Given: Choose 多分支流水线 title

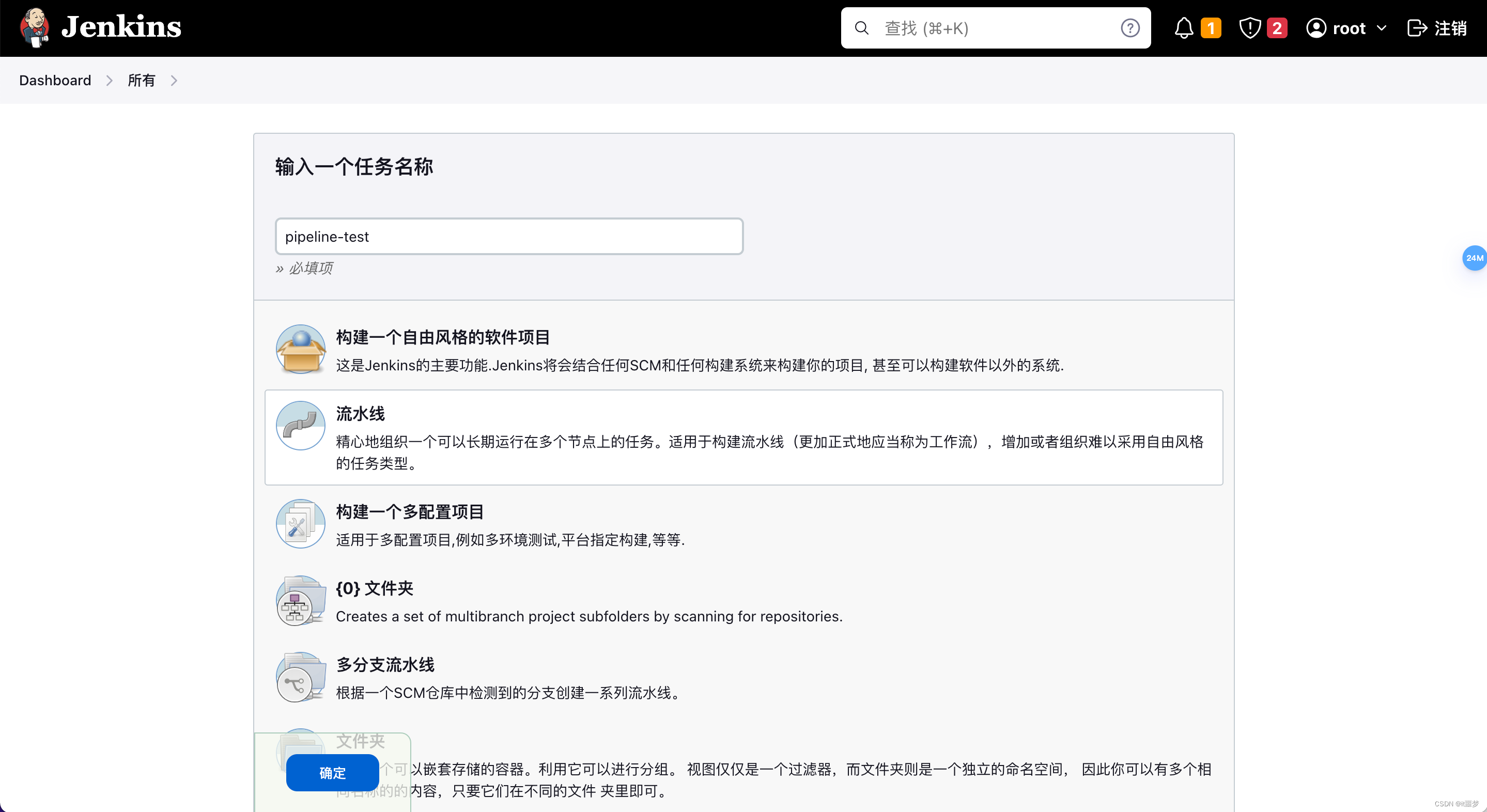Looking at the screenshot, I should [x=385, y=664].
